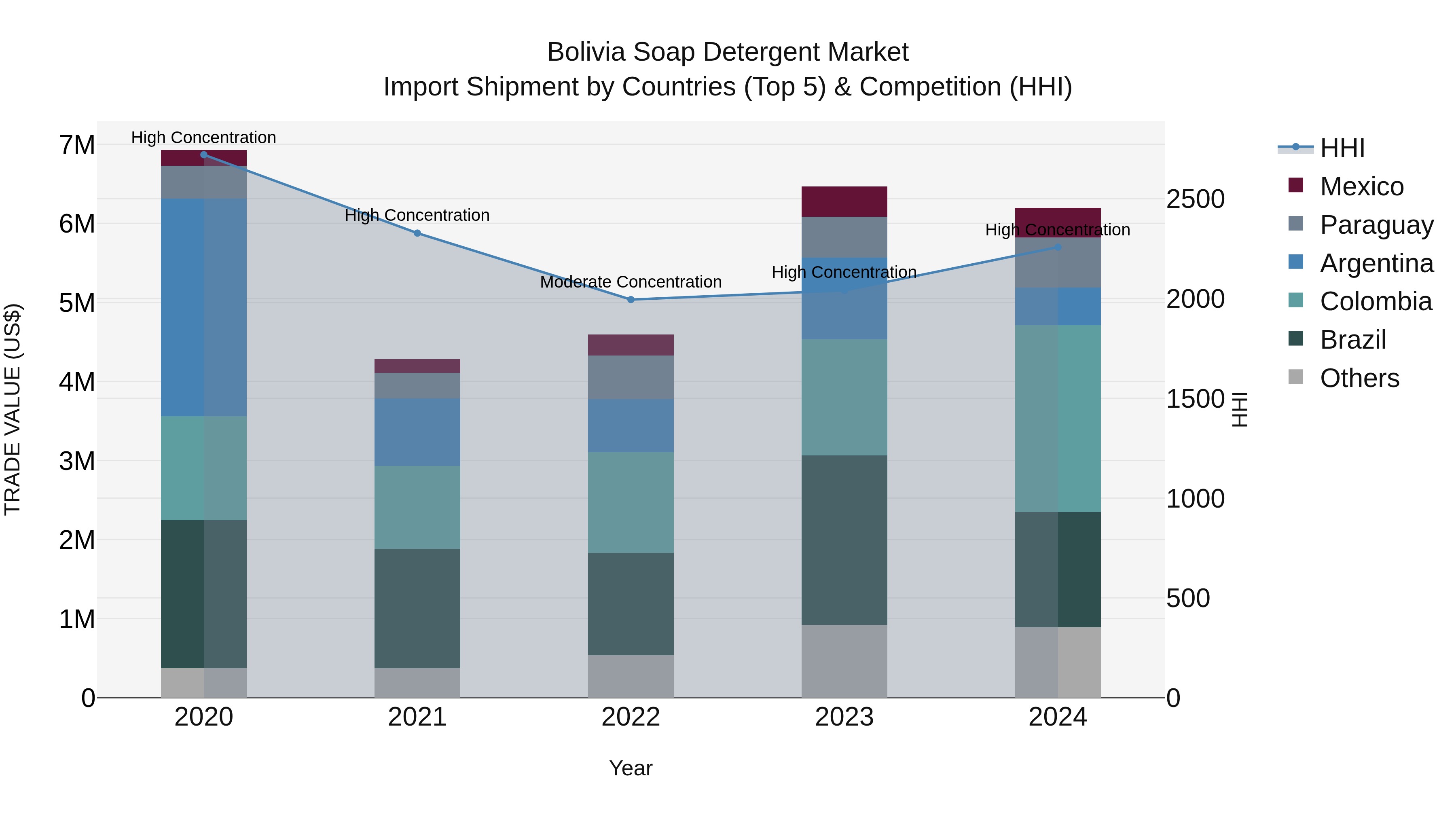The image size is (1456, 819).
Task: Select the 2021 HHI data point
Action: coord(417,233)
